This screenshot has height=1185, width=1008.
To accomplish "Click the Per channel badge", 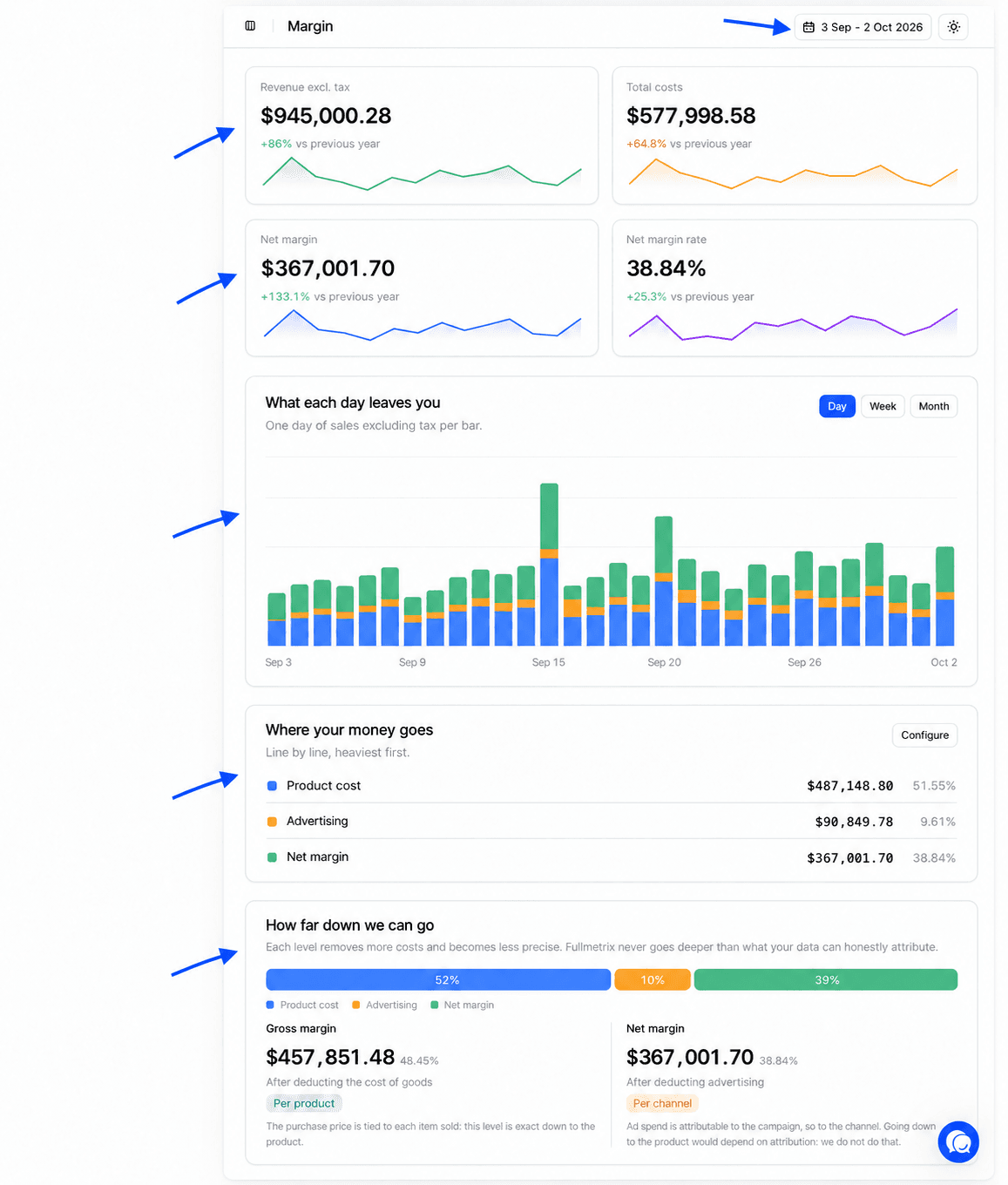I will click(662, 1103).
